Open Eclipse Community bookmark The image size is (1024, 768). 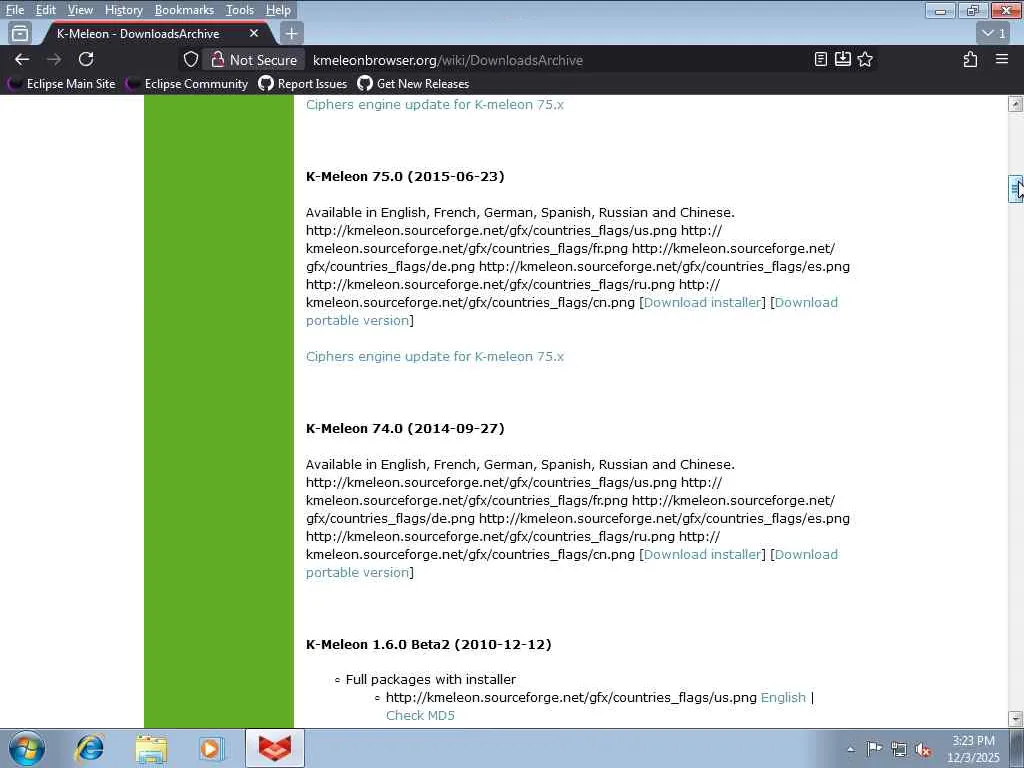188,84
